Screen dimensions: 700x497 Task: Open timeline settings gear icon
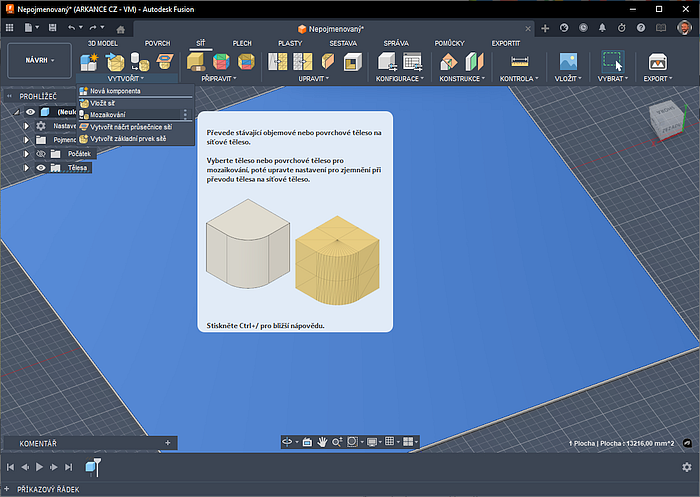[x=686, y=467]
